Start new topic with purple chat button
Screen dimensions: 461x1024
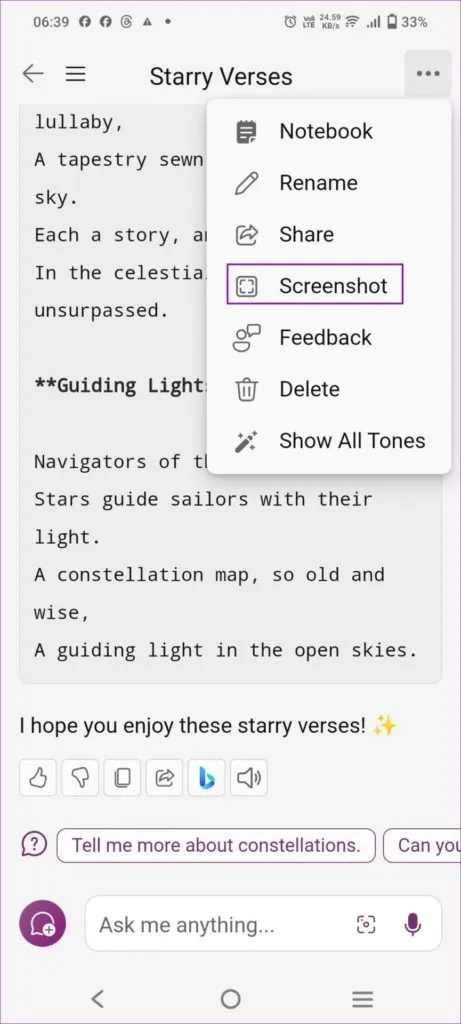pos(42,923)
